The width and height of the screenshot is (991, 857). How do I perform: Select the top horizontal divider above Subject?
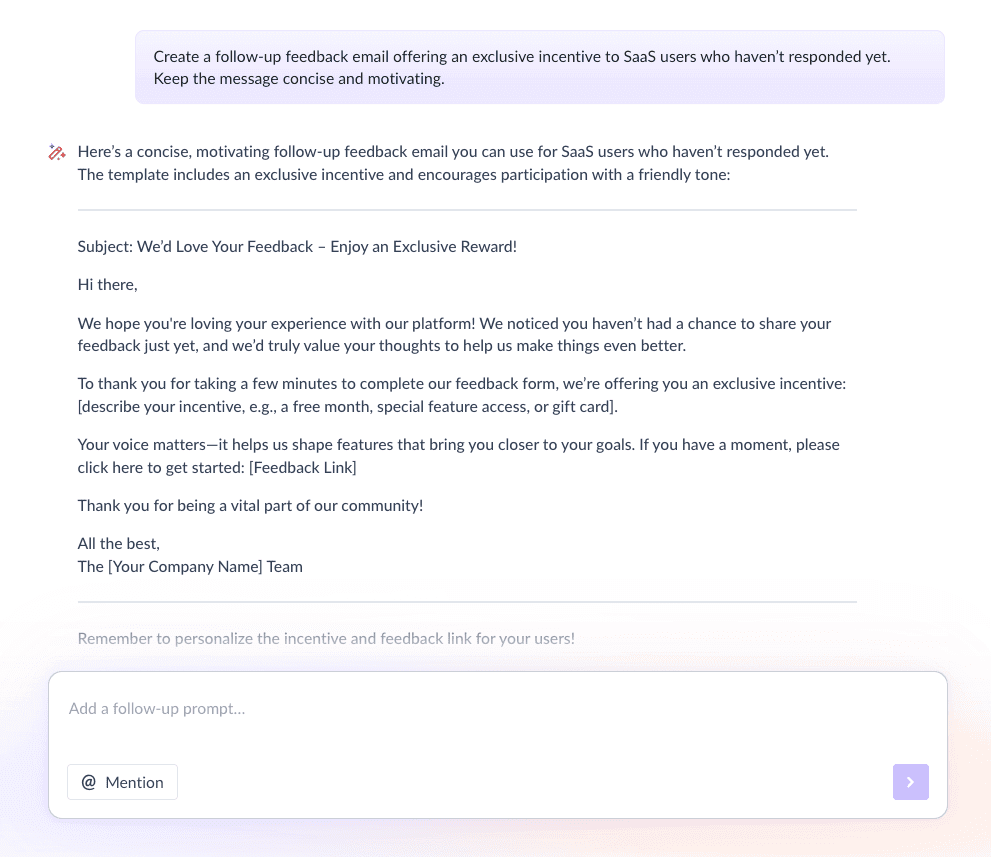467,210
